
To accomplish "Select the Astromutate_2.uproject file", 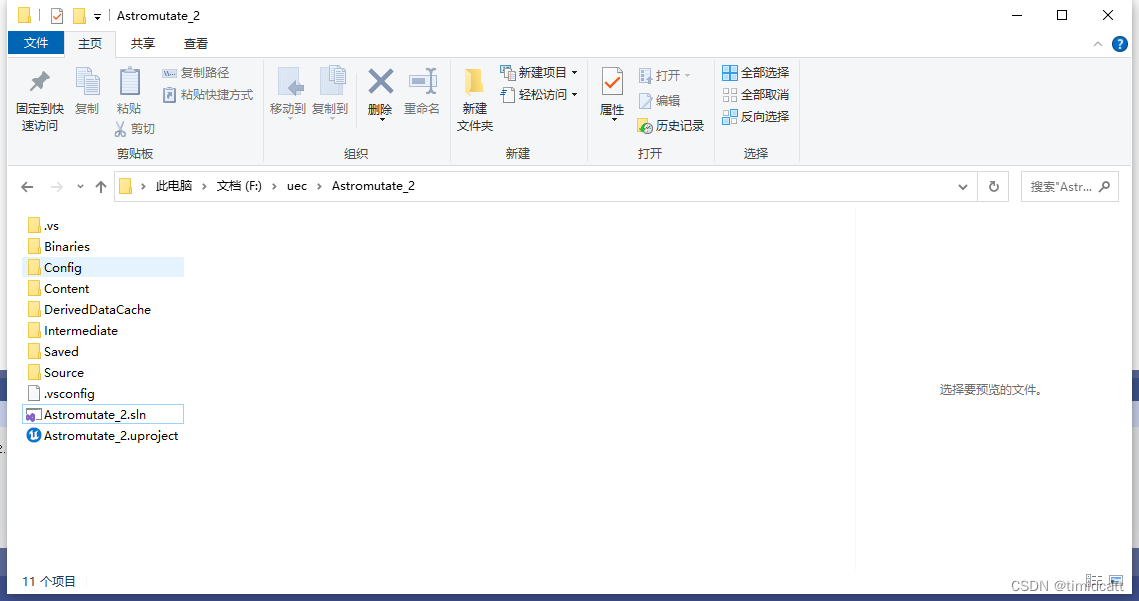I will [x=102, y=435].
